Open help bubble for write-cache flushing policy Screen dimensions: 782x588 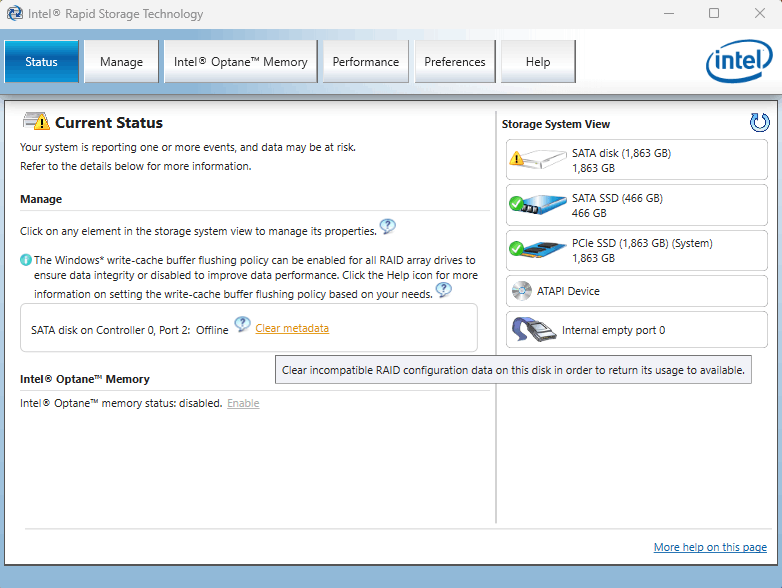point(443,290)
